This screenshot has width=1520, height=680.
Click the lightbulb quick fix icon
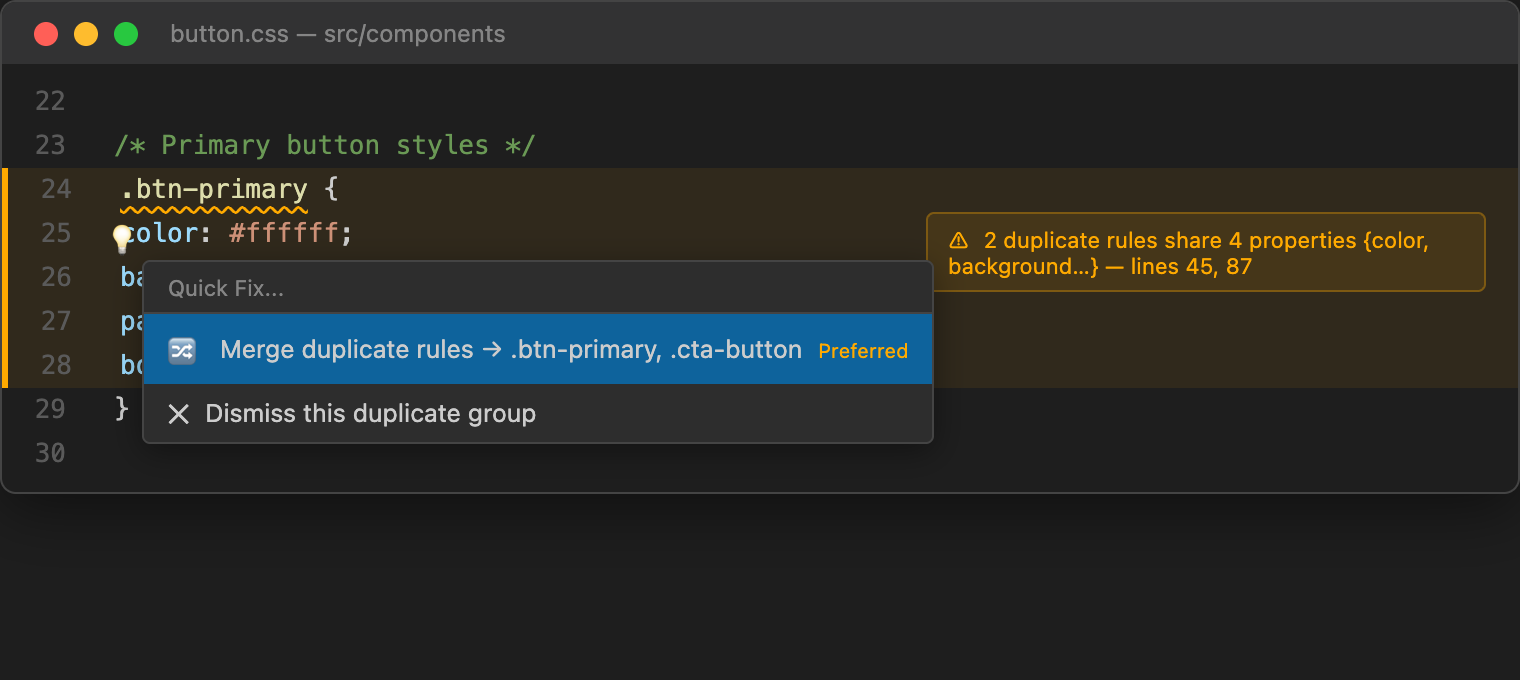tap(122, 238)
